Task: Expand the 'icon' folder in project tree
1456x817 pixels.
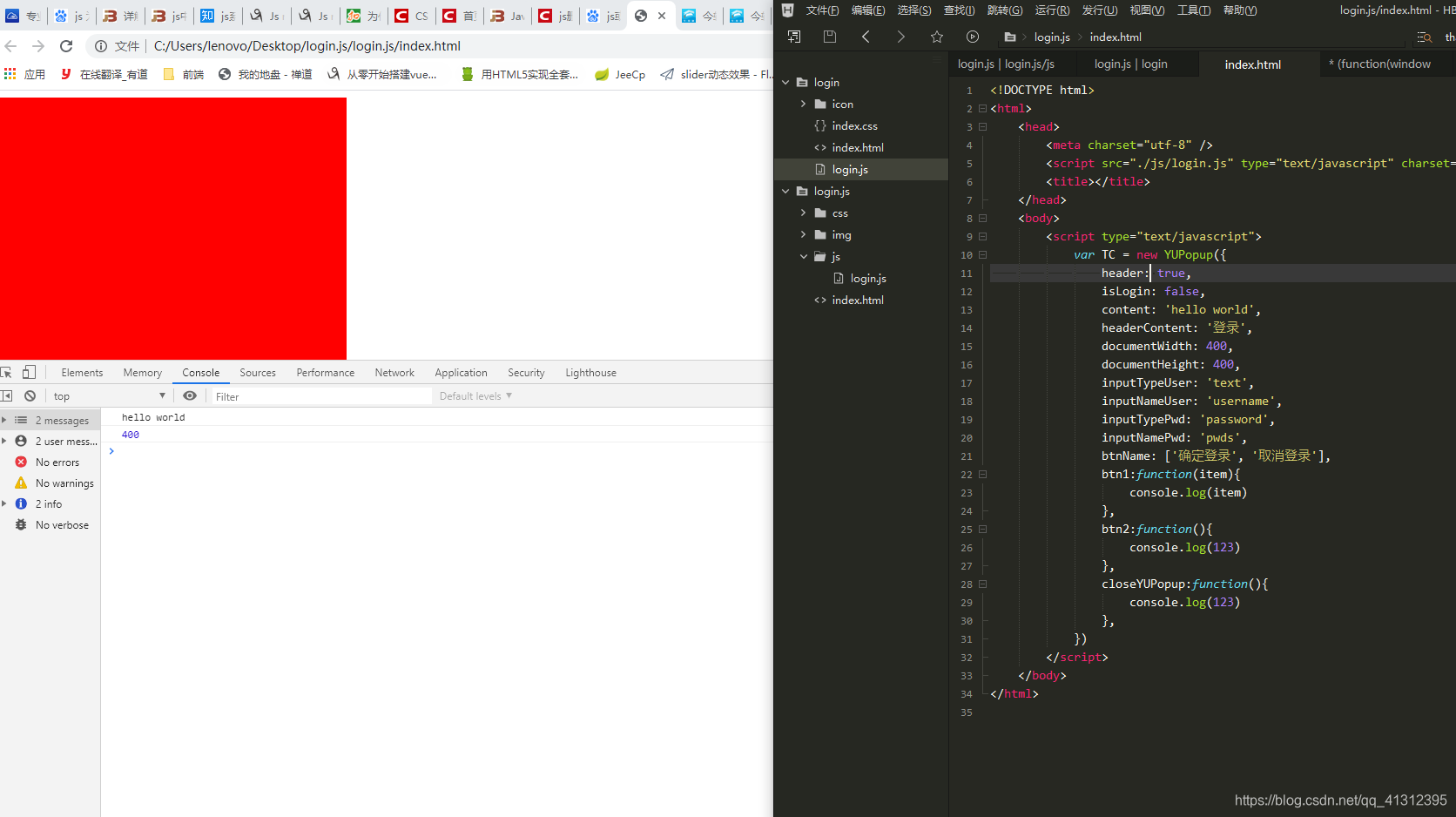Action: (804, 104)
